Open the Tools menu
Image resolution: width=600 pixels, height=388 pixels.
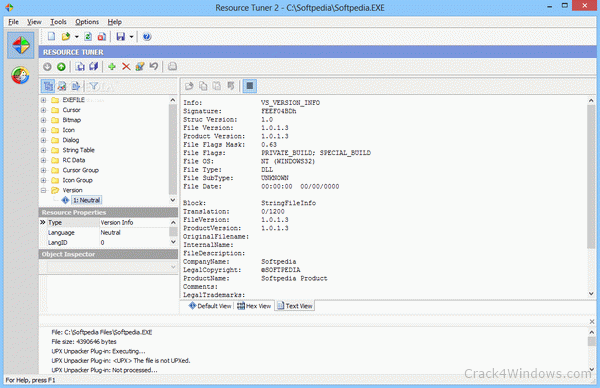tap(58, 22)
